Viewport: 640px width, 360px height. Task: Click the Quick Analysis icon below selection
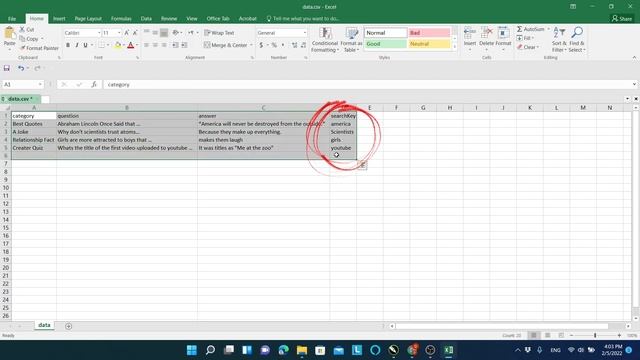(362, 165)
